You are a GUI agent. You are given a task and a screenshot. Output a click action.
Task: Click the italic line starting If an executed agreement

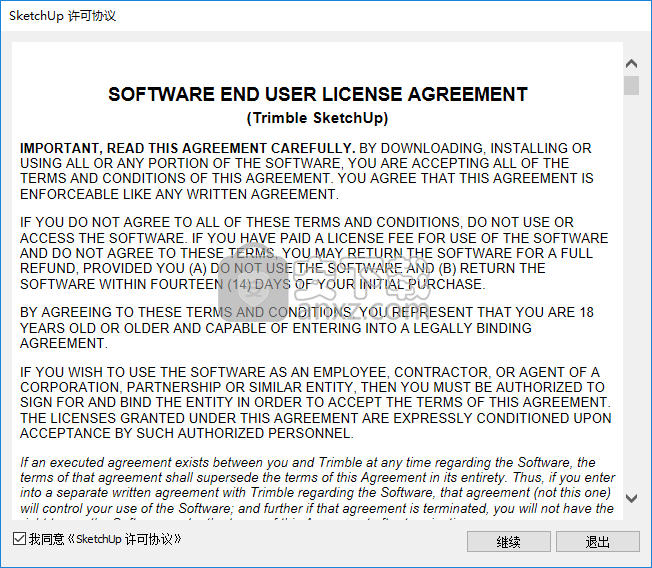[x=308, y=462]
